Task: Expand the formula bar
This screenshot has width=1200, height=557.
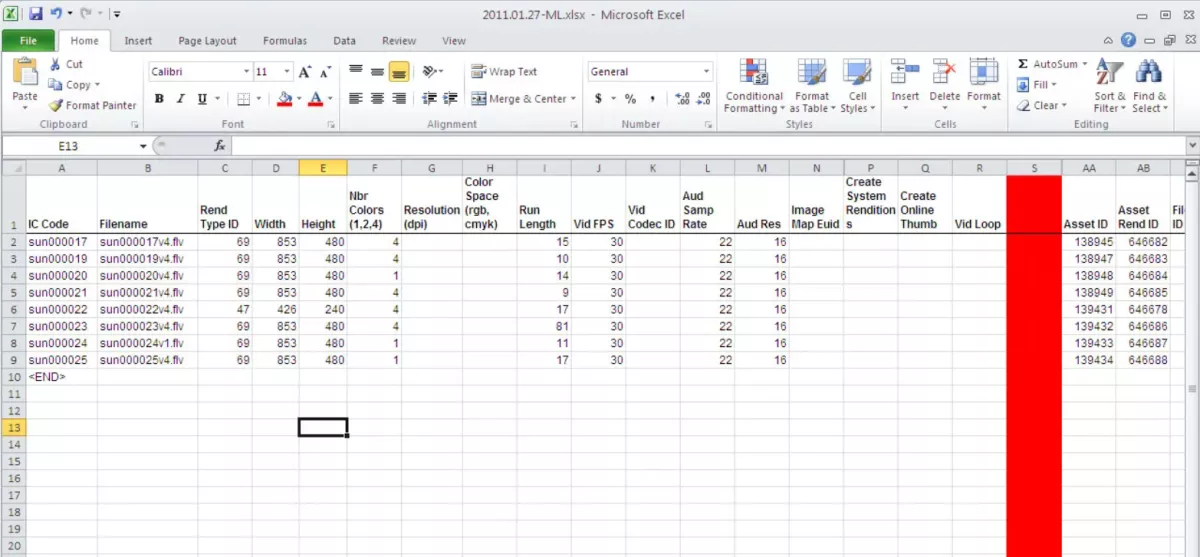Action: coord(1191,146)
